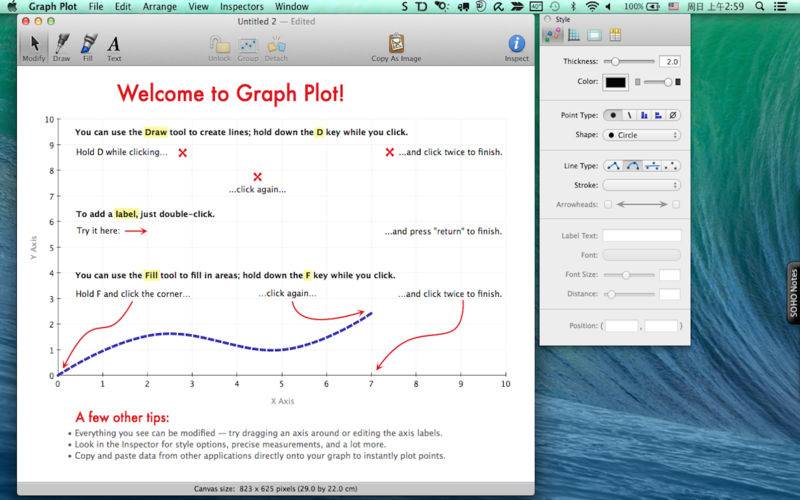The height and width of the screenshot is (500, 800).
Task: Switch to the canvas inspector tab icon
Action: pos(594,35)
